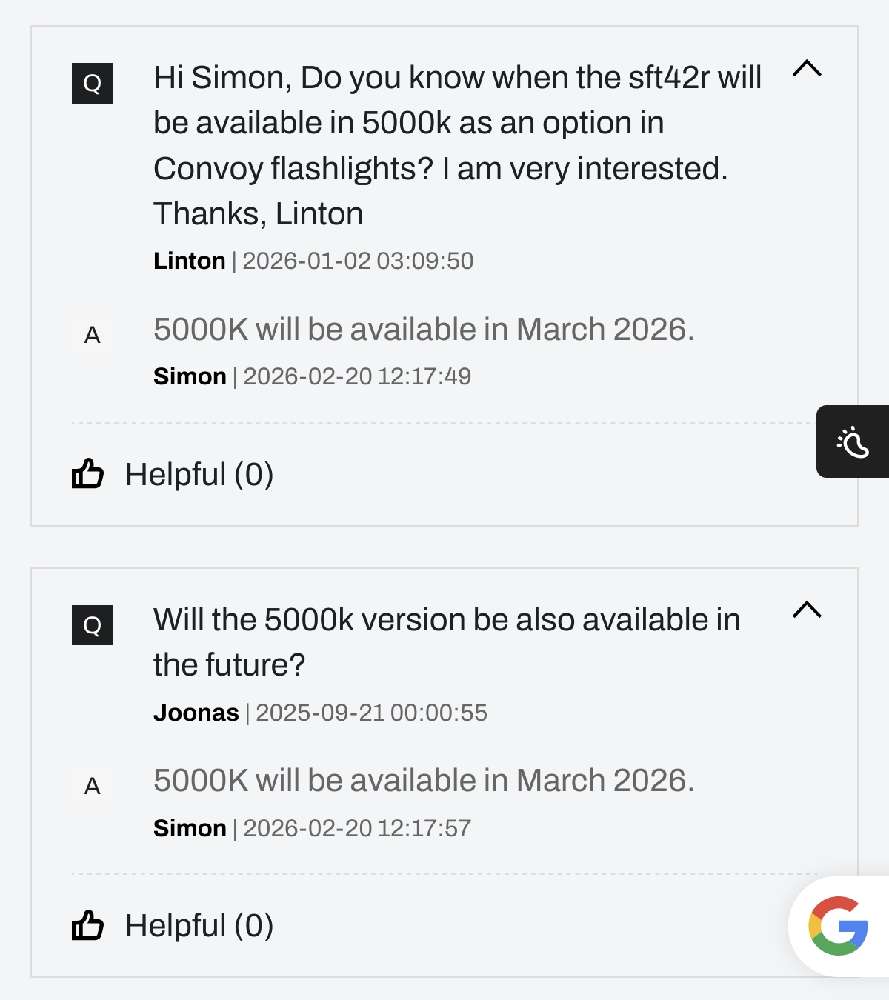Click the author name Linton
This screenshot has height=1000, width=889.
(189, 261)
